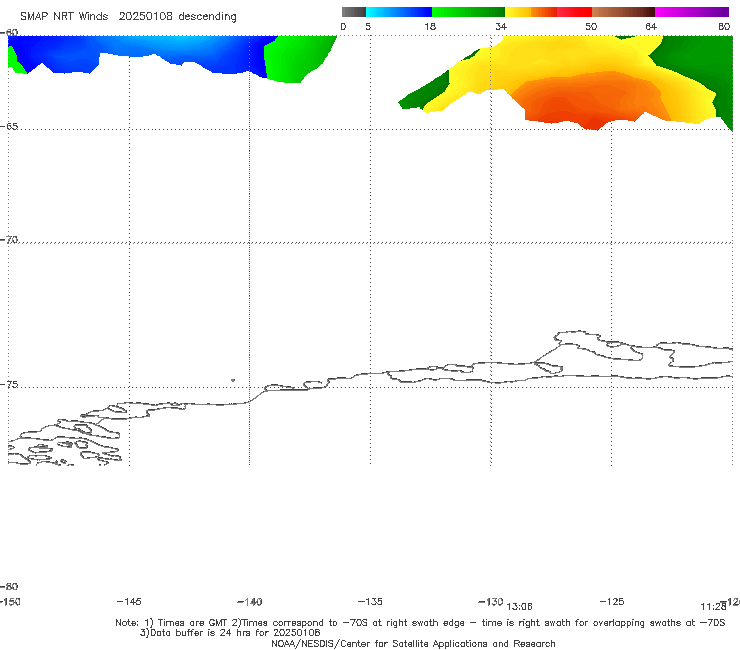Click the longitude label '-135'
The width and height of the screenshot is (740, 650).
pos(370,601)
